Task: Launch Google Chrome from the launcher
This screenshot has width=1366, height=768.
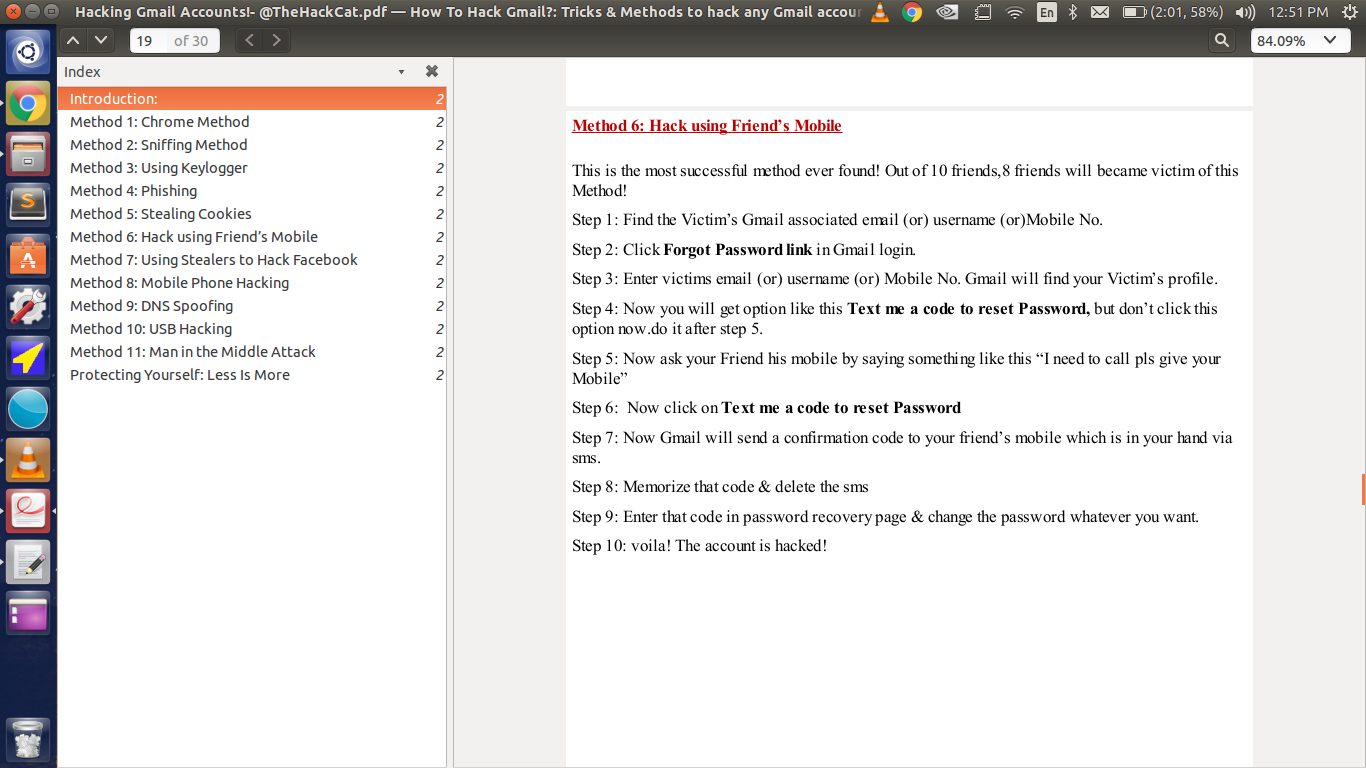Action: pos(28,103)
